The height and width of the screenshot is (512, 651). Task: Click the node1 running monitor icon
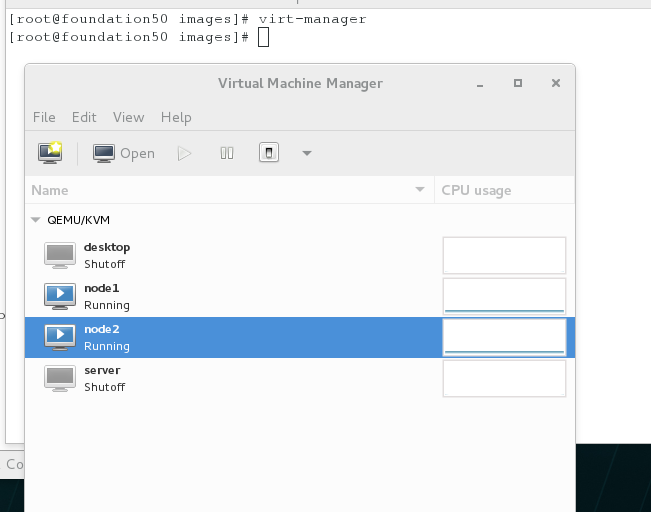60,296
